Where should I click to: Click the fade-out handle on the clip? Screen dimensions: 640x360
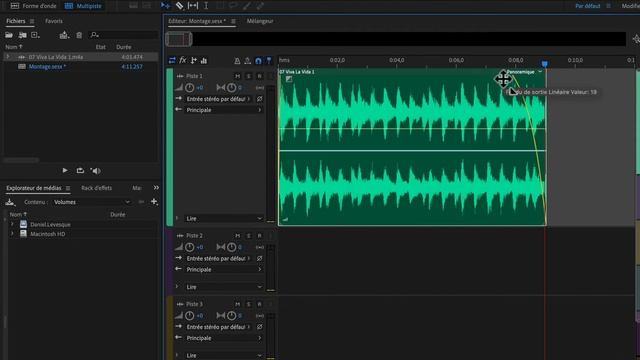click(x=503, y=79)
